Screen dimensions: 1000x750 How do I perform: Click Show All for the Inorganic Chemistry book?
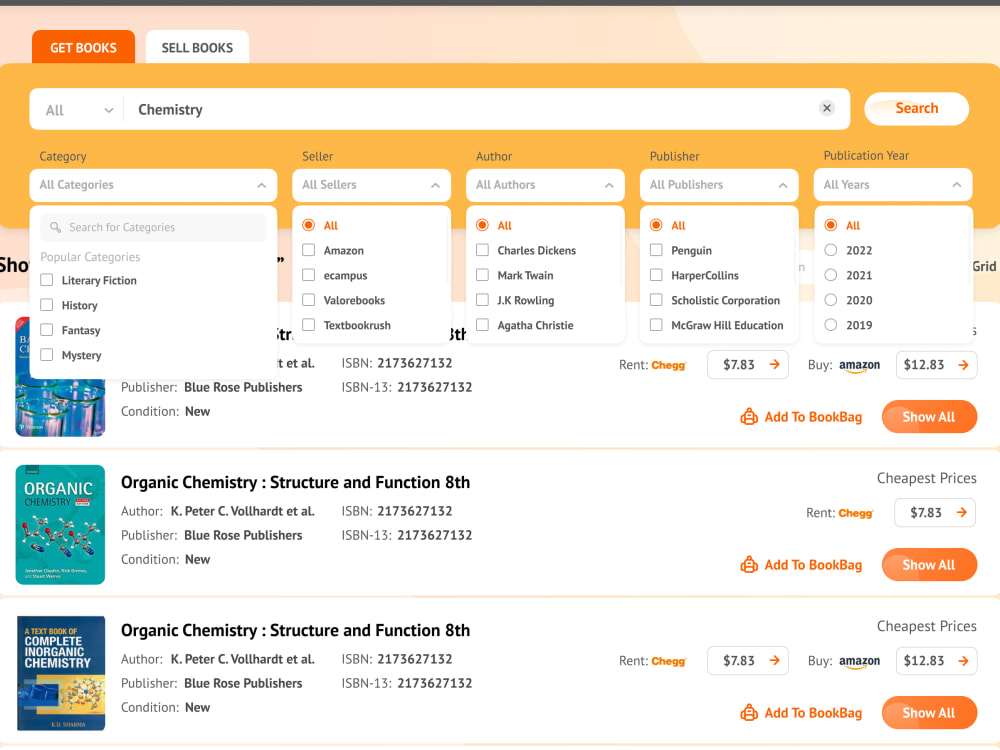point(929,713)
